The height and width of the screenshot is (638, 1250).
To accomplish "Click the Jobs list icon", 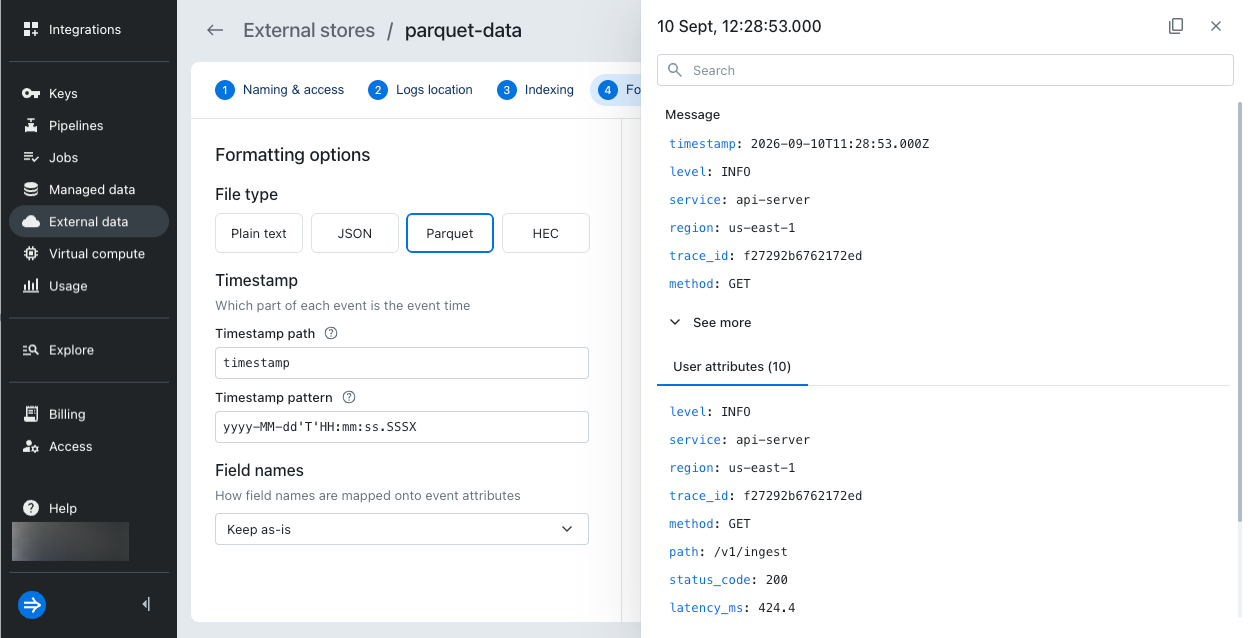I will pos(31,157).
